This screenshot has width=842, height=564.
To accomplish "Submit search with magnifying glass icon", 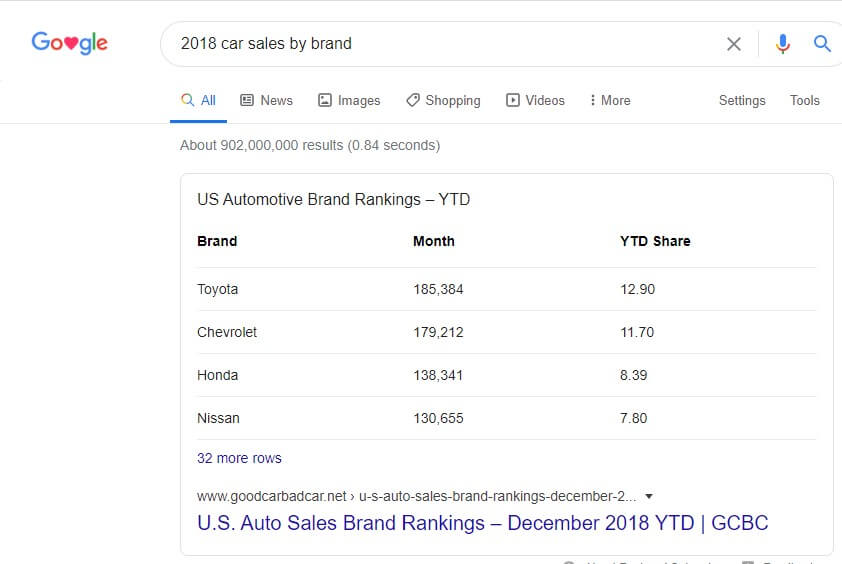I will pyautogui.click(x=822, y=44).
